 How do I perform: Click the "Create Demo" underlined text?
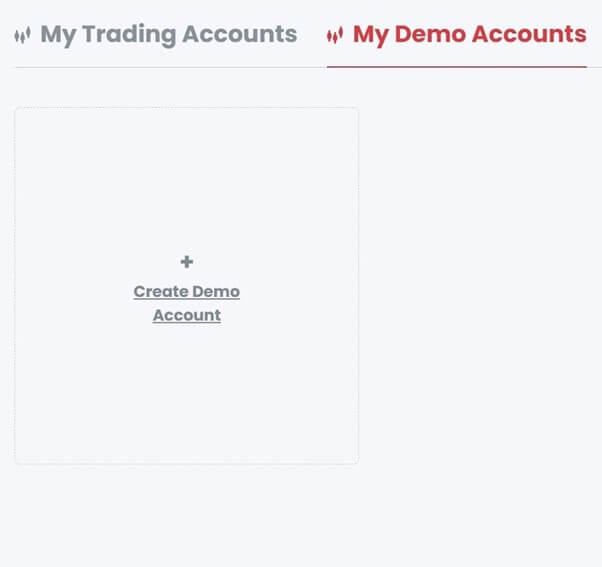click(187, 292)
